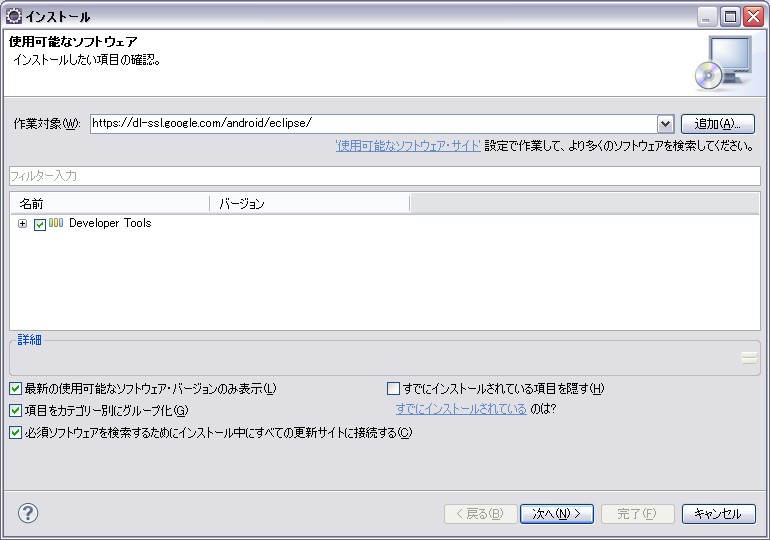Expand the Developer Tools tree node
770x540 pixels.
click(22, 224)
